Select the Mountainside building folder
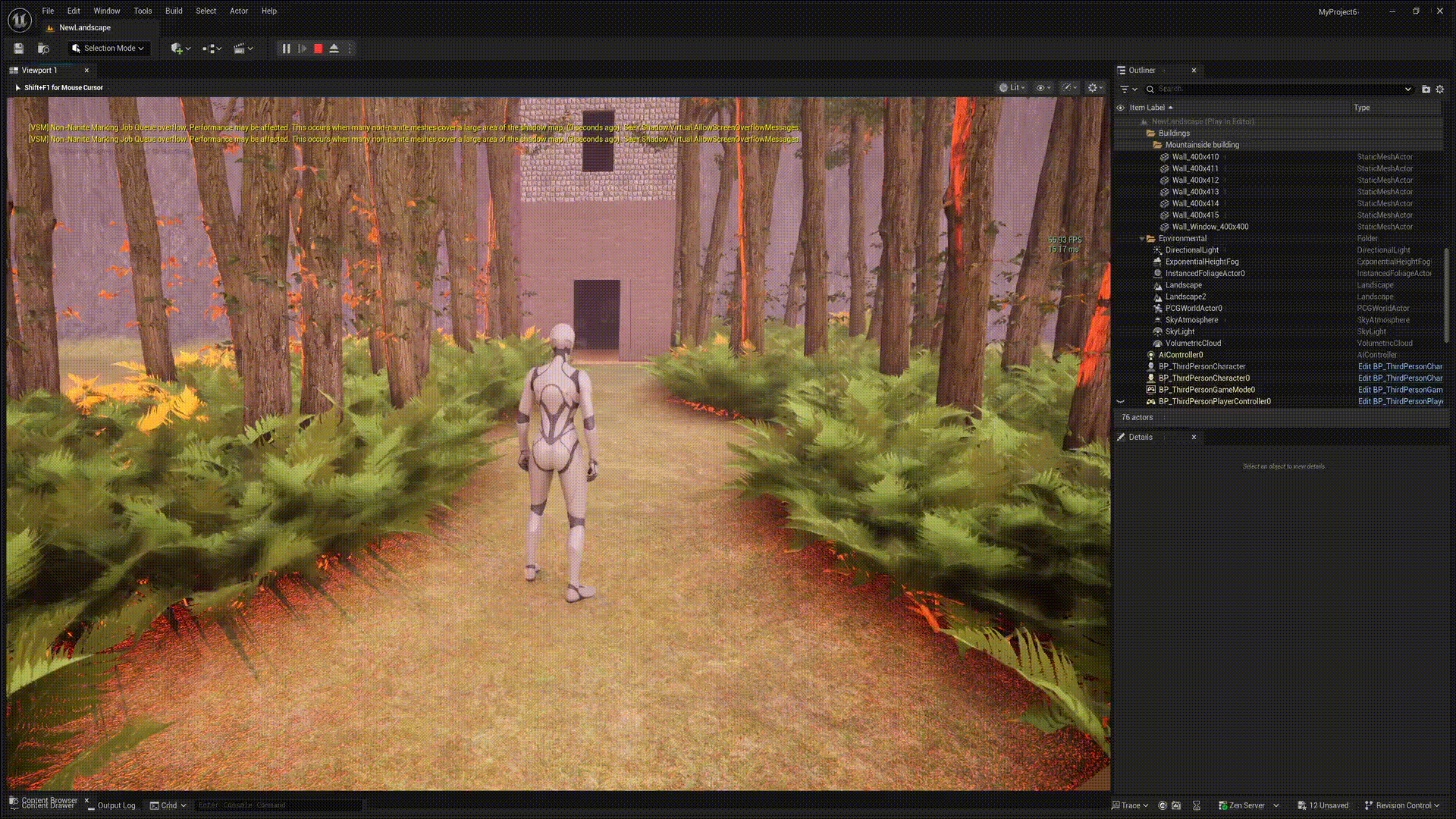1456x819 pixels. (1202, 145)
